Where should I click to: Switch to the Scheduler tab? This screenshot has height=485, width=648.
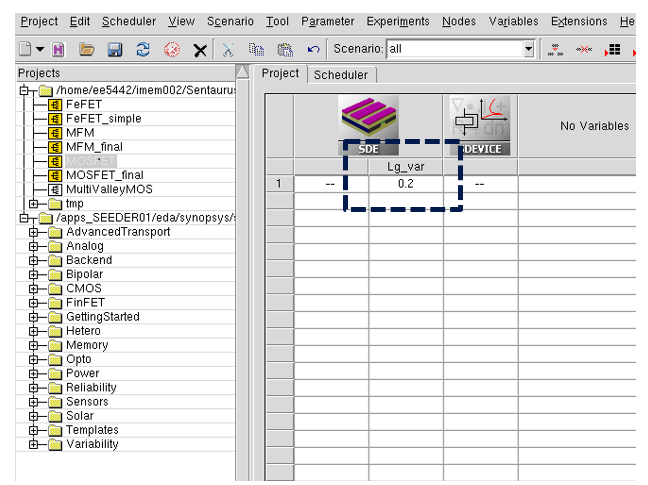340,74
